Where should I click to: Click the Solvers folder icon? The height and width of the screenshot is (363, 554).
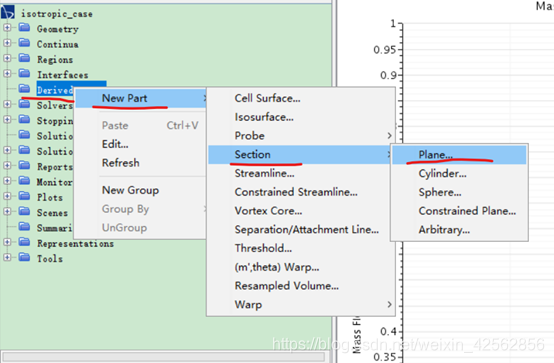point(24,104)
